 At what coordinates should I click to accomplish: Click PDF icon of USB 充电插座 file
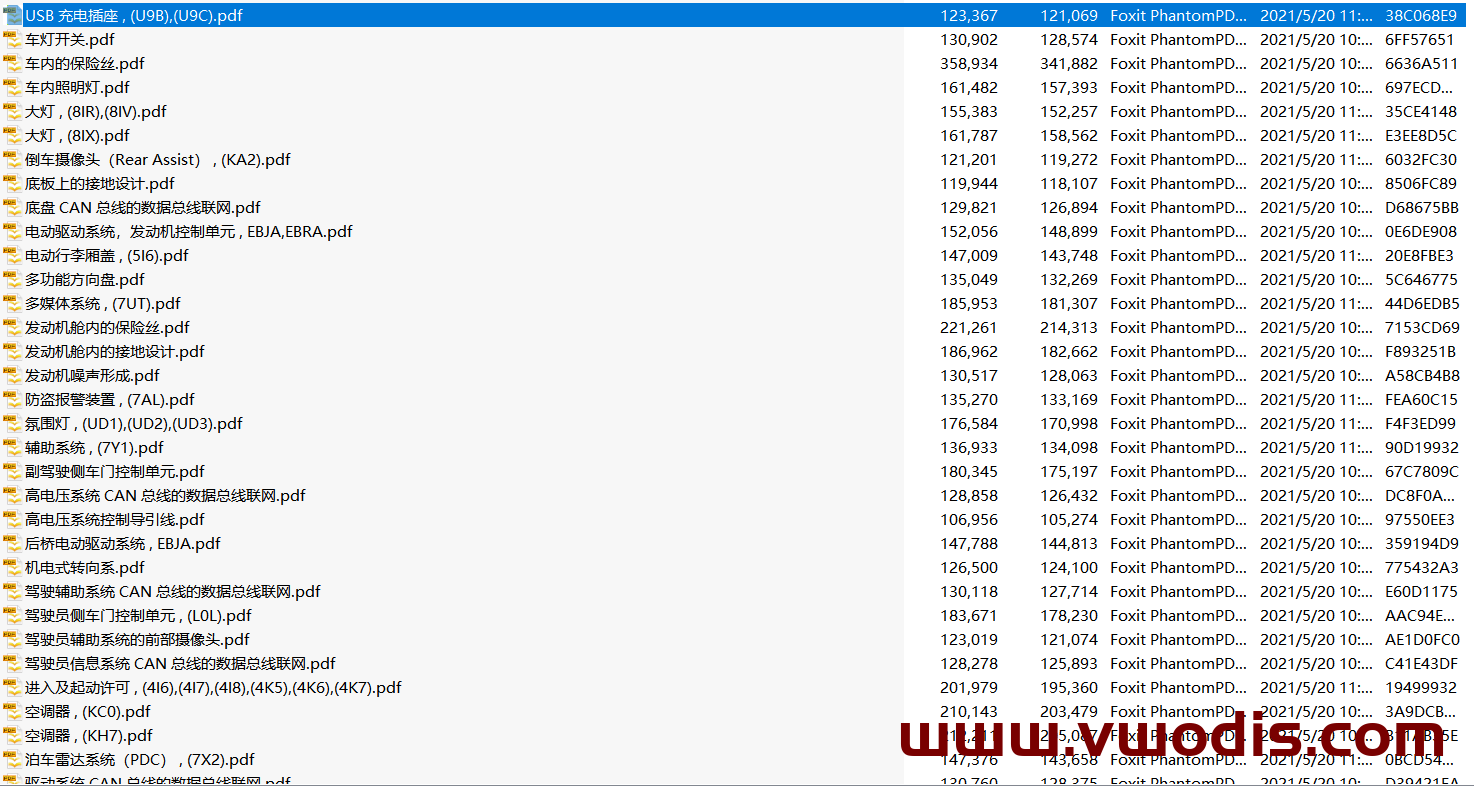coord(12,16)
